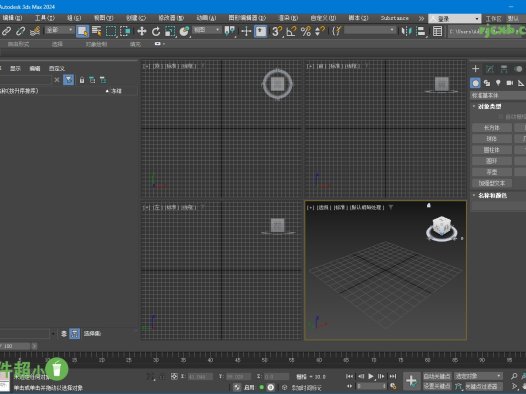
Task: Collapse the 对象类型 rollout
Action: coord(489,107)
